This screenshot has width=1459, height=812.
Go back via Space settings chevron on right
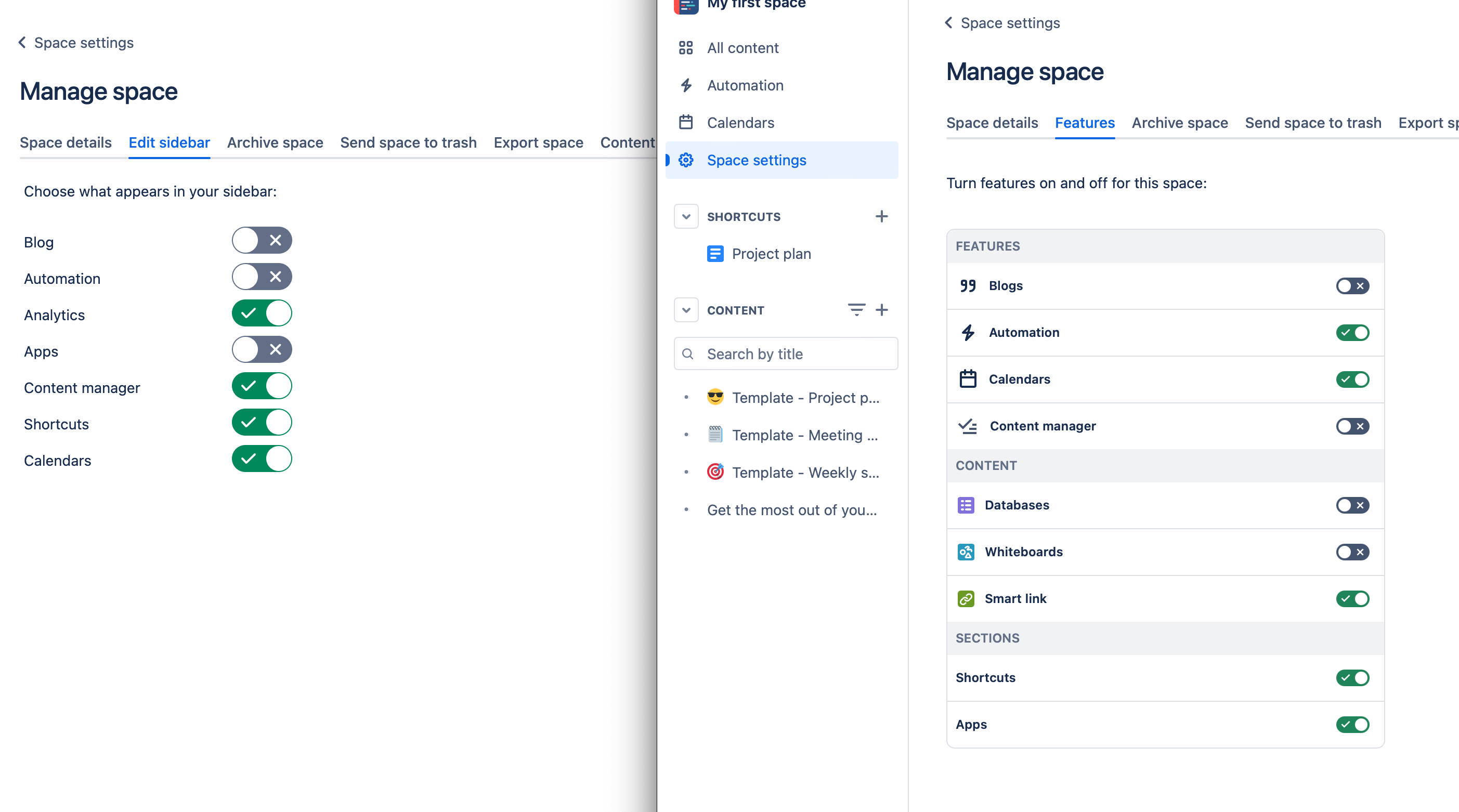(x=949, y=23)
